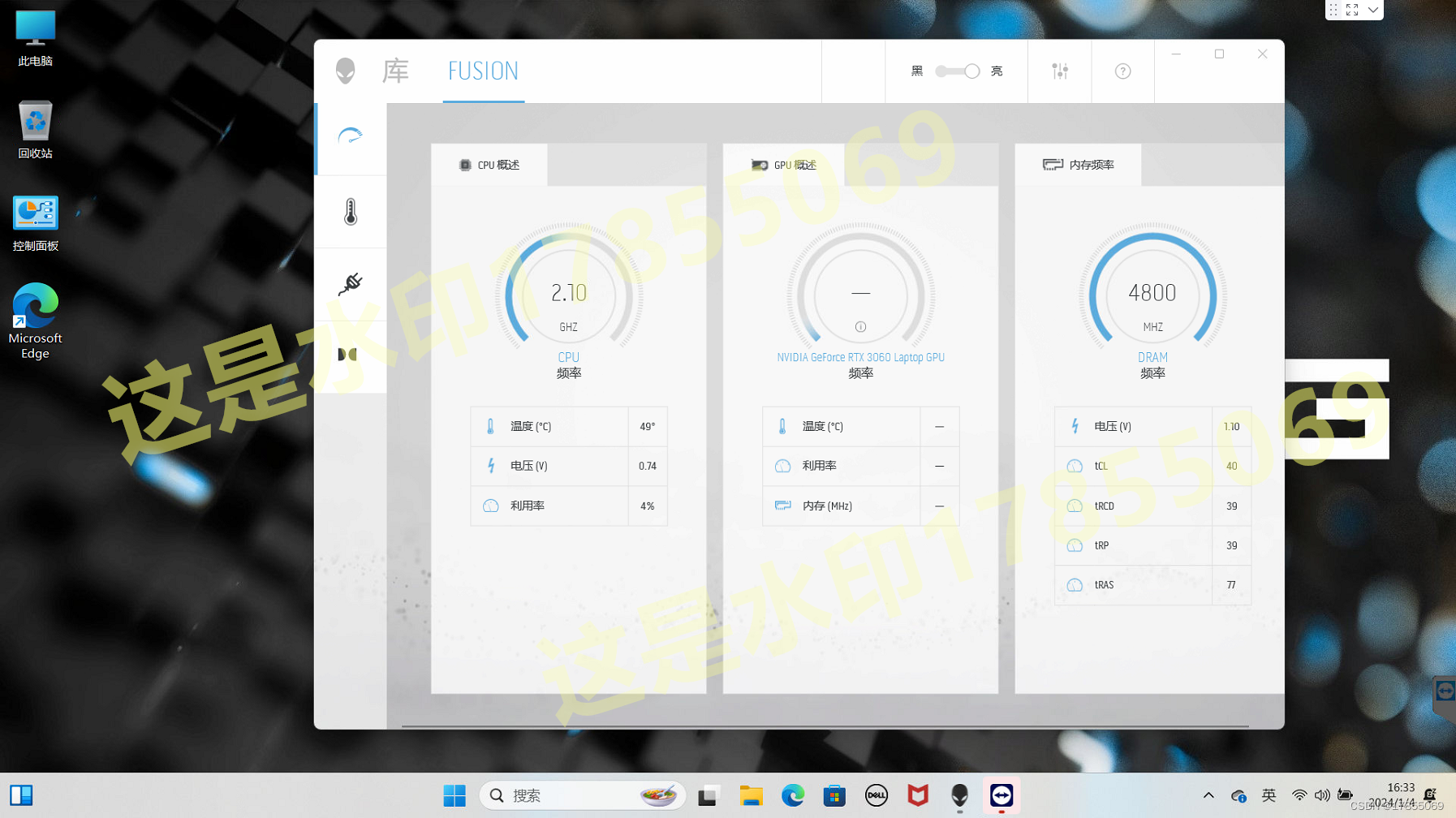Click the info icon in the GPU gauge

(859, 326)
